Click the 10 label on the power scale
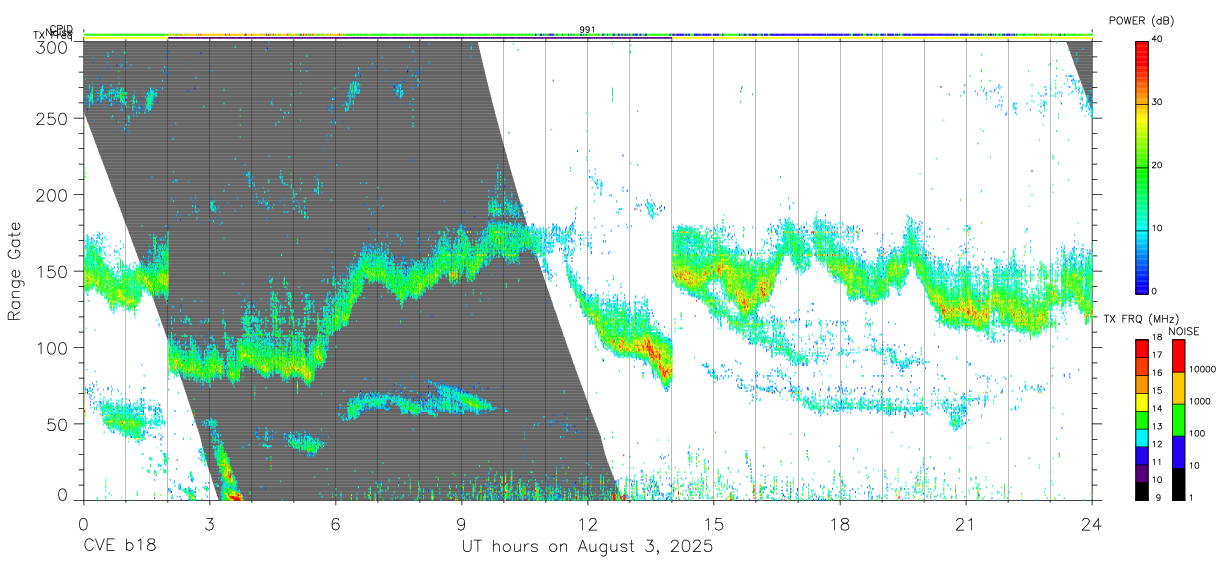1228x567 pixels. coord(1157,229)
